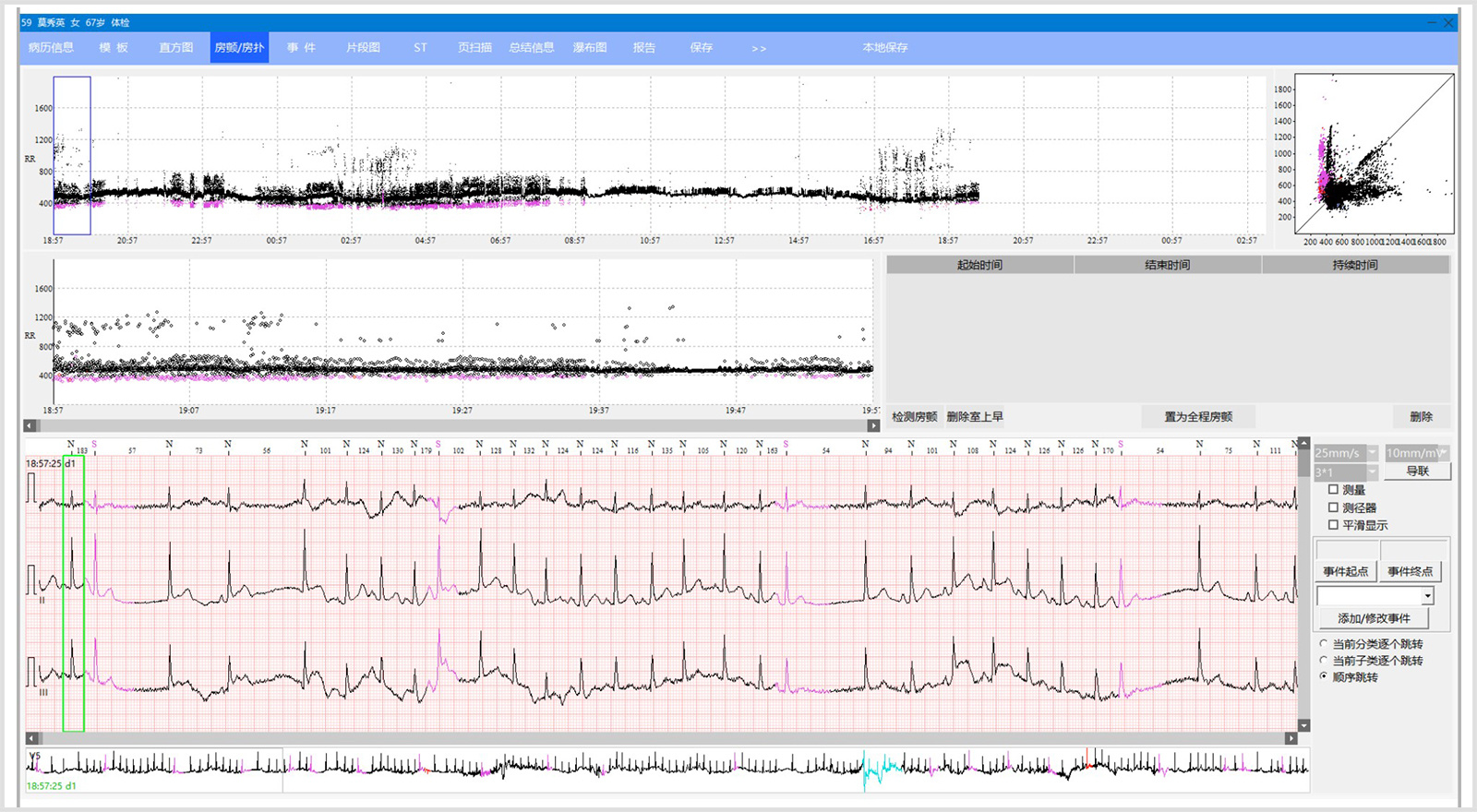
Task: Expand the event type combo box
Action: (x=1427, y=596)
